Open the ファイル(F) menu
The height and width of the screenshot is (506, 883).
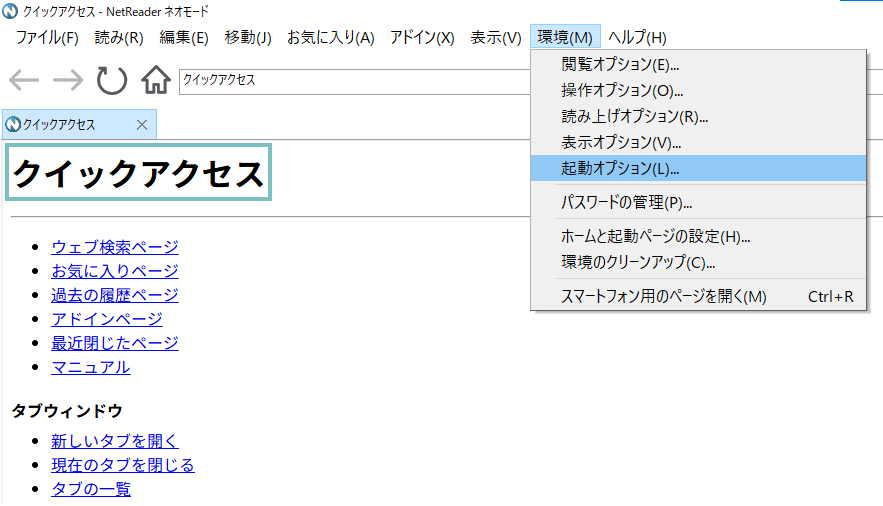click(47, 38)
